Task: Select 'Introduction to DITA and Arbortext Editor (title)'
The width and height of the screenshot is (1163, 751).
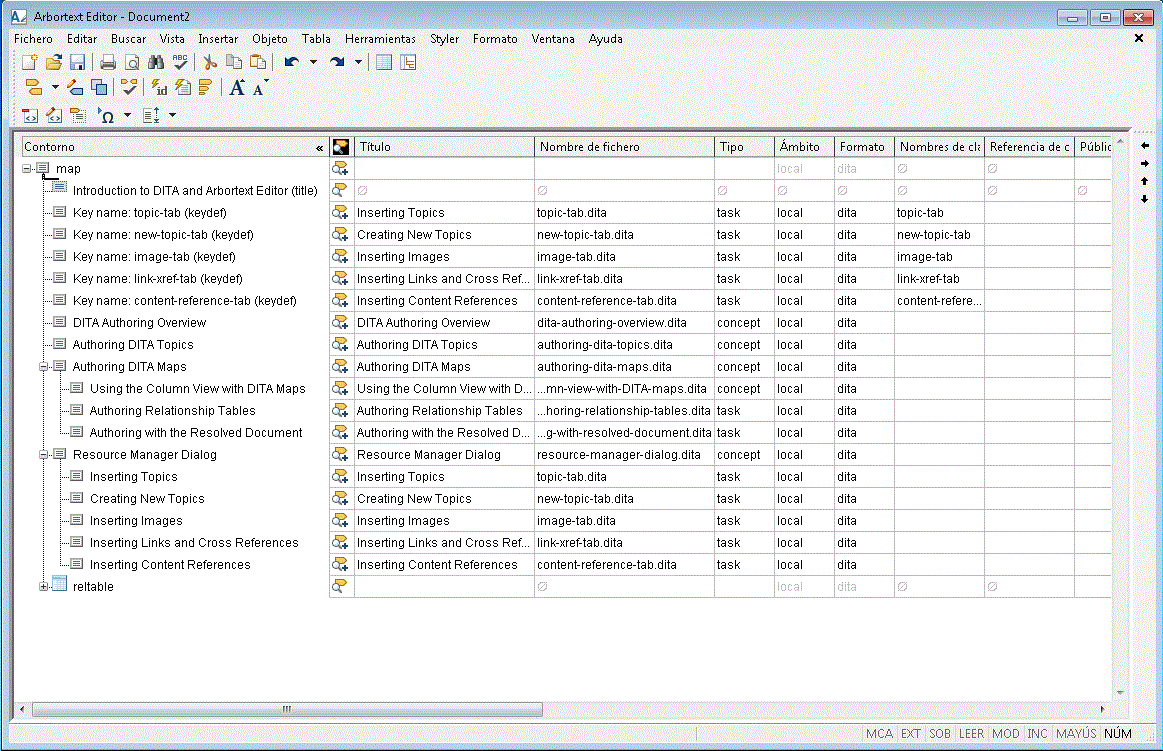Action: coord(195,191)
